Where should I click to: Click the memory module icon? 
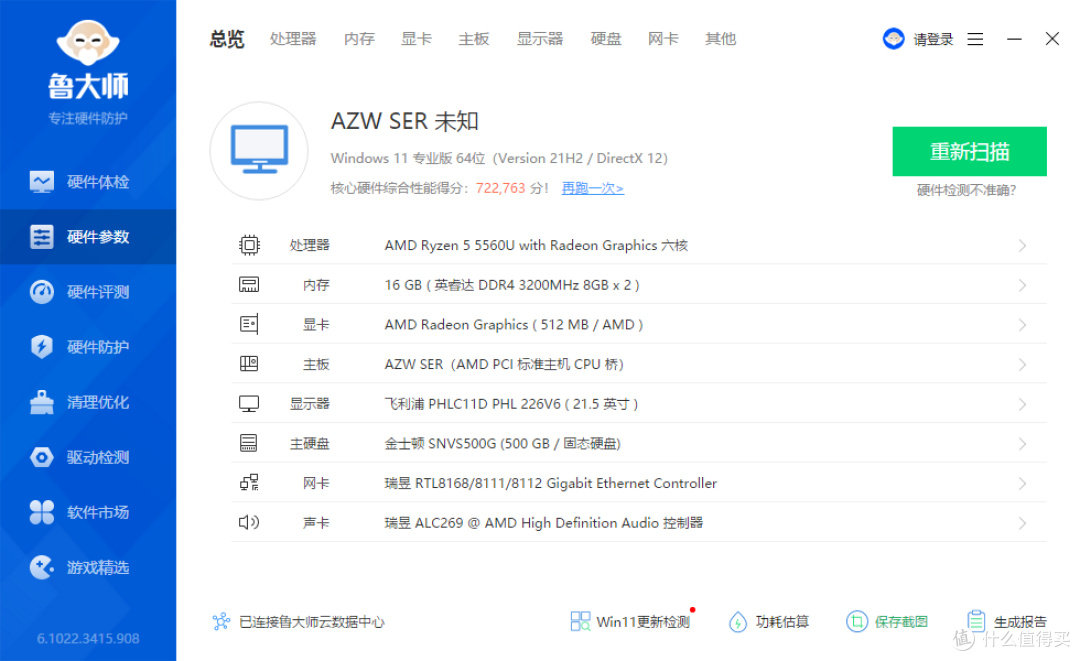pyautogui.click(x=249, y=284)
